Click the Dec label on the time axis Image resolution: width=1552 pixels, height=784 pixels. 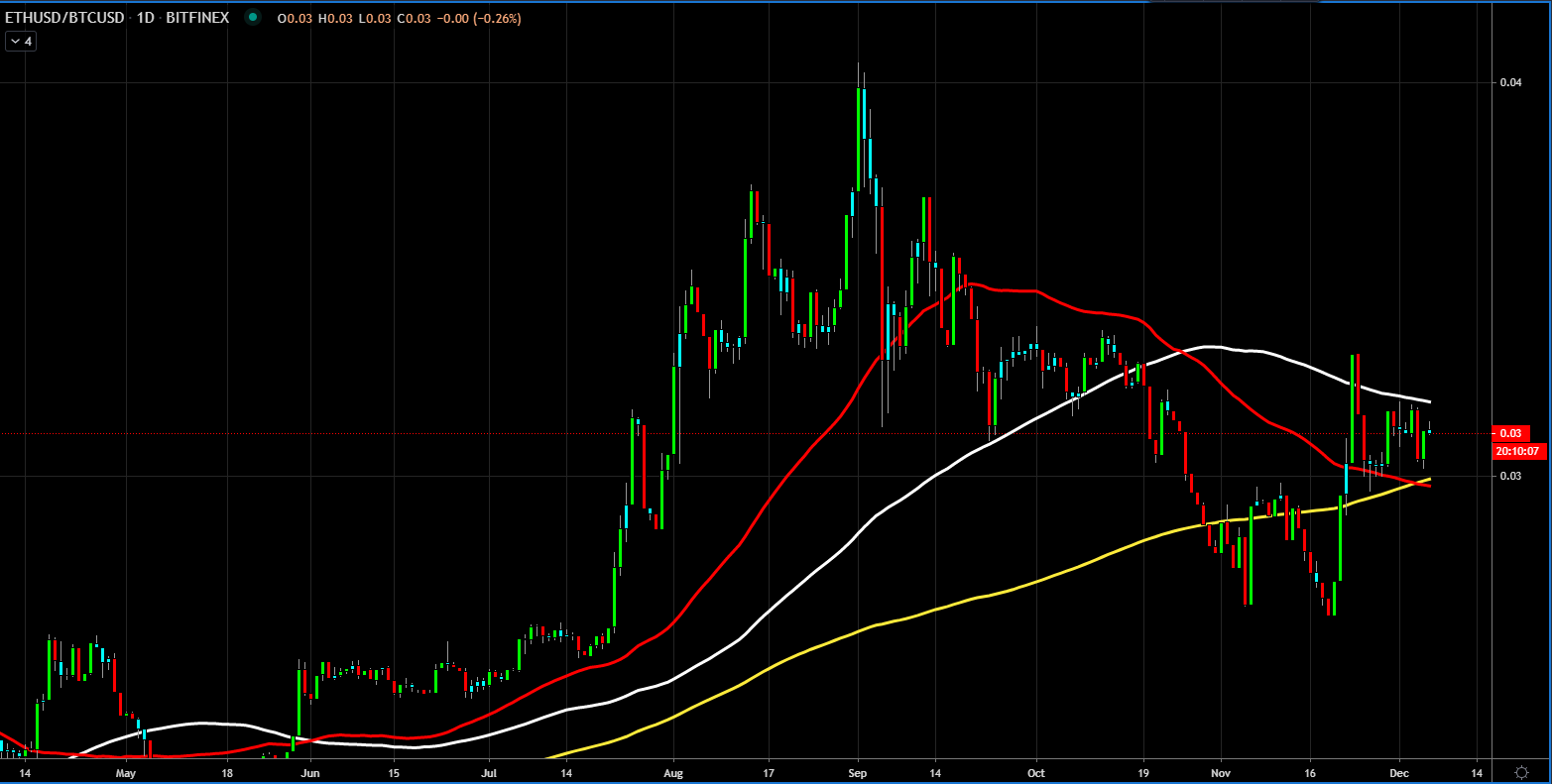(1399, 772)
